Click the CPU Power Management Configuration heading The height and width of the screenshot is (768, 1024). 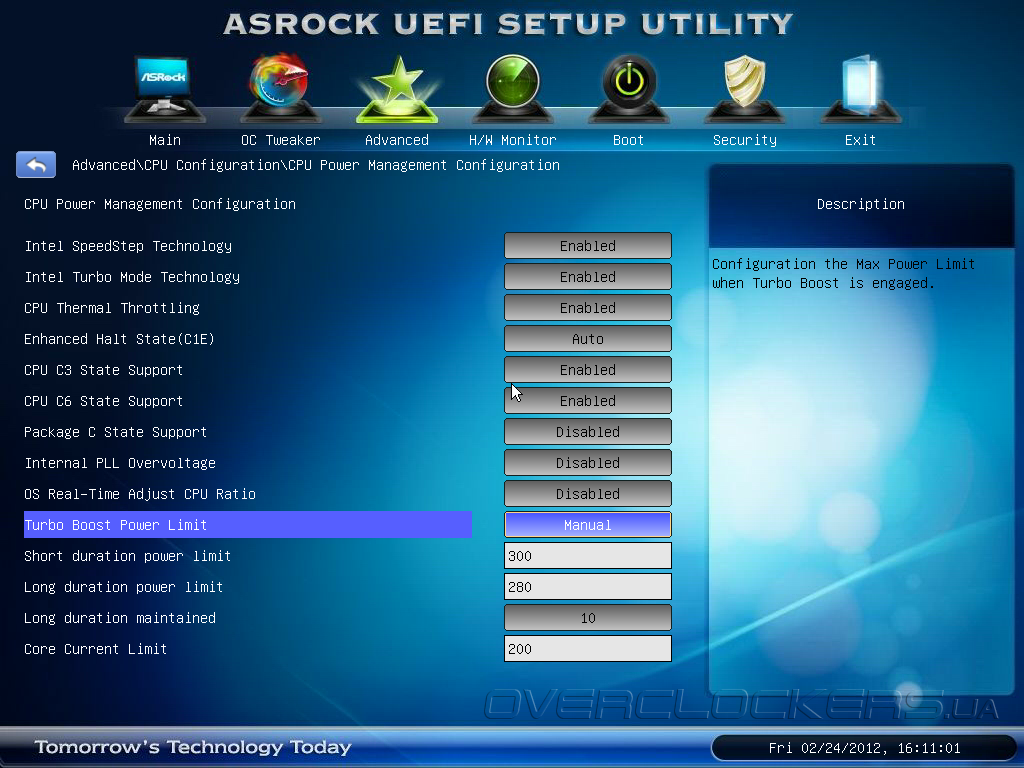click(x=160, y=204)
